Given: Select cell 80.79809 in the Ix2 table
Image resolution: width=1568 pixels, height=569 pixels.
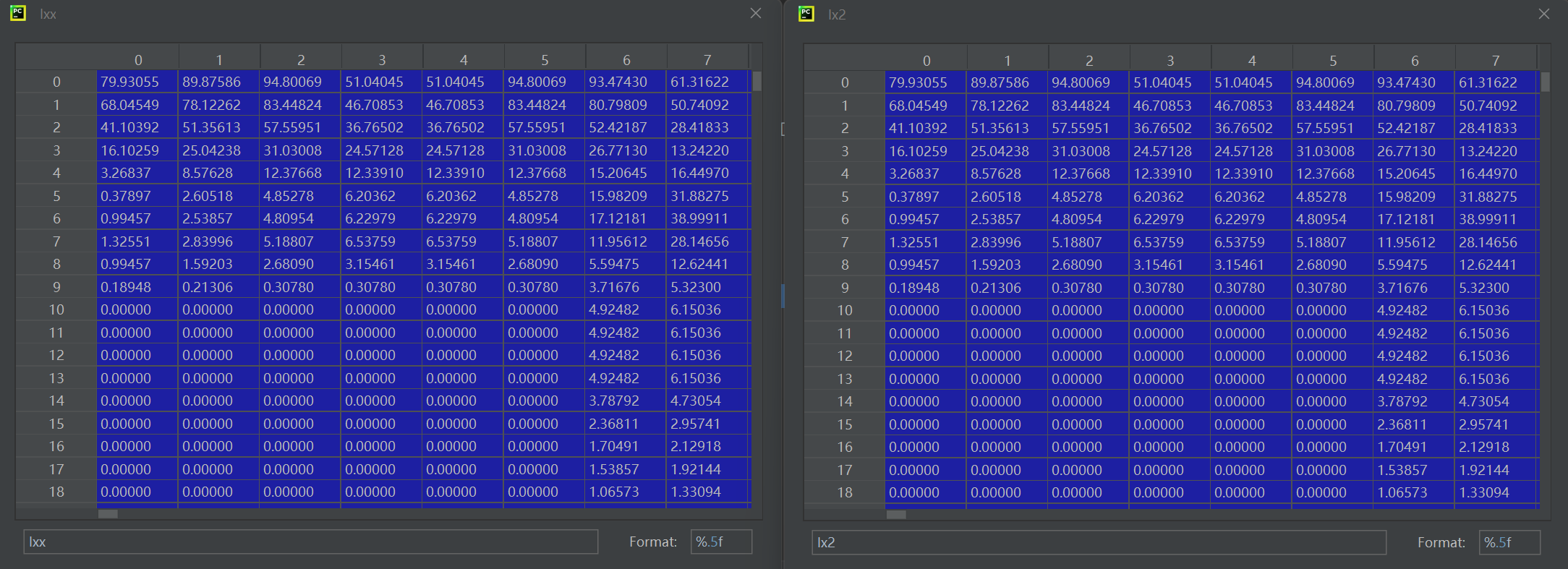Looking at the screenshot, I should pyautogui.click(x=1414, y=106).
